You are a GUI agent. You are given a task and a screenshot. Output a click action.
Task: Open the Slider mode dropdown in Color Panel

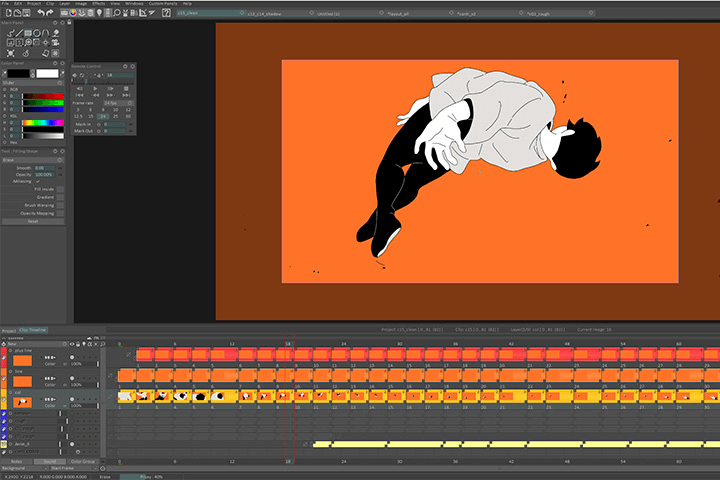(x=32, y=83)
